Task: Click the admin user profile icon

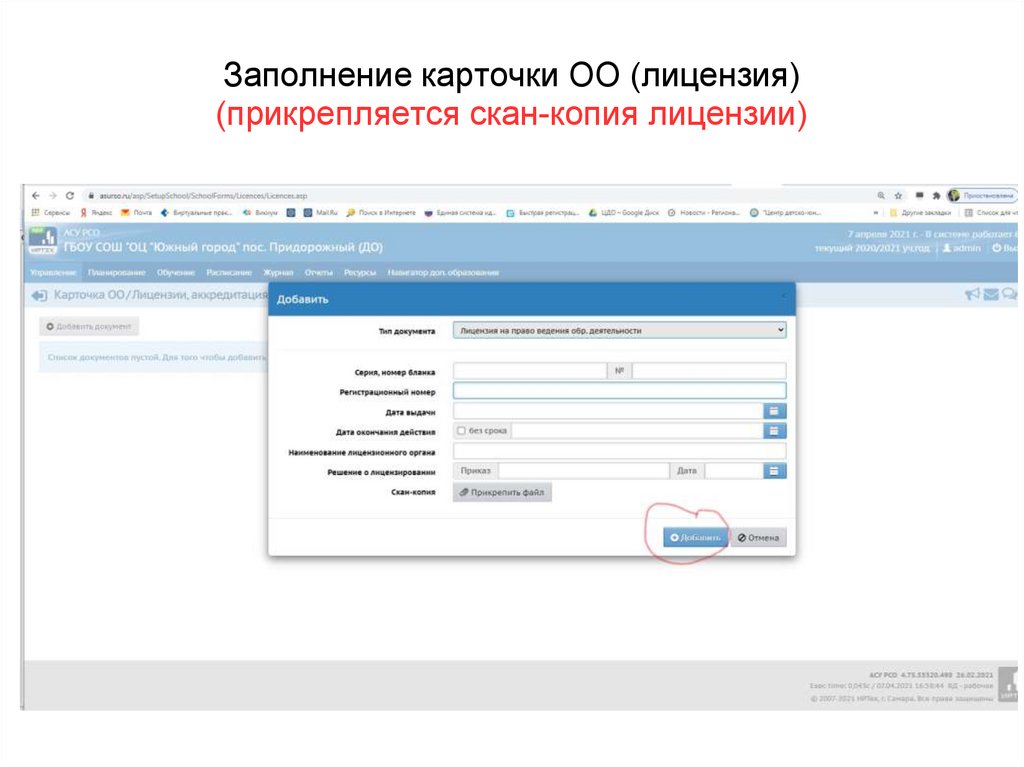Action: point(947,248)
